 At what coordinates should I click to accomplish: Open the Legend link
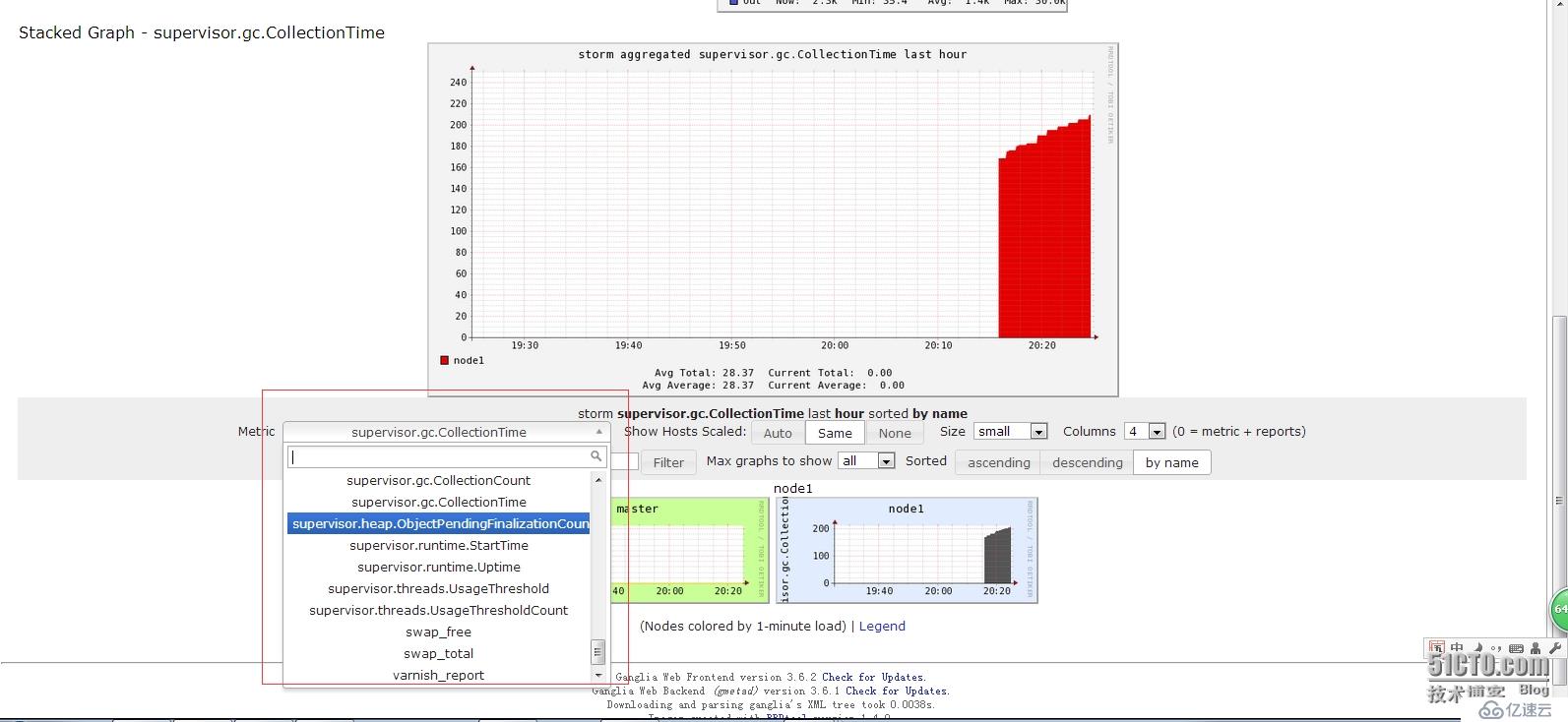pos(882,627)
